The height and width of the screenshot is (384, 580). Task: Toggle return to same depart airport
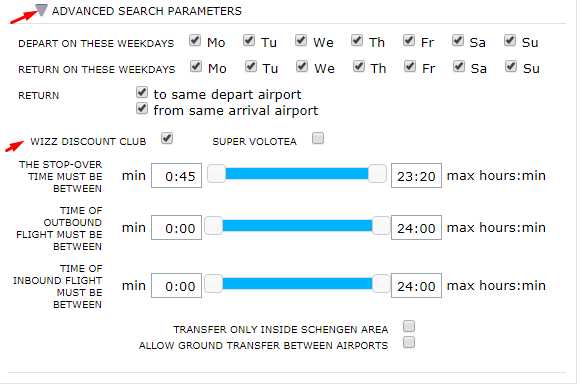[142, 92]
